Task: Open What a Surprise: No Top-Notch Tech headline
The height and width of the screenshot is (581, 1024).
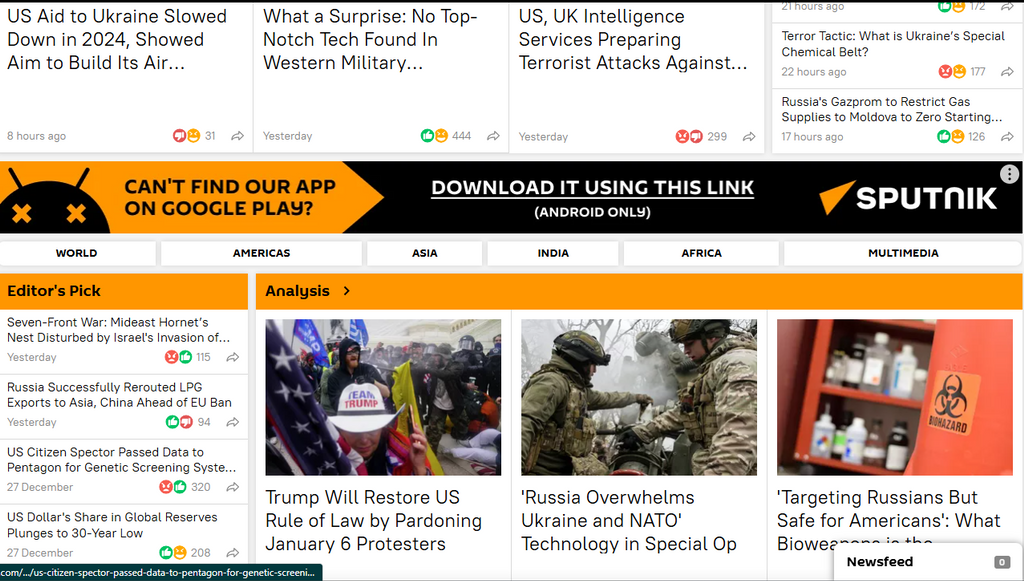Action: [370, 39]
